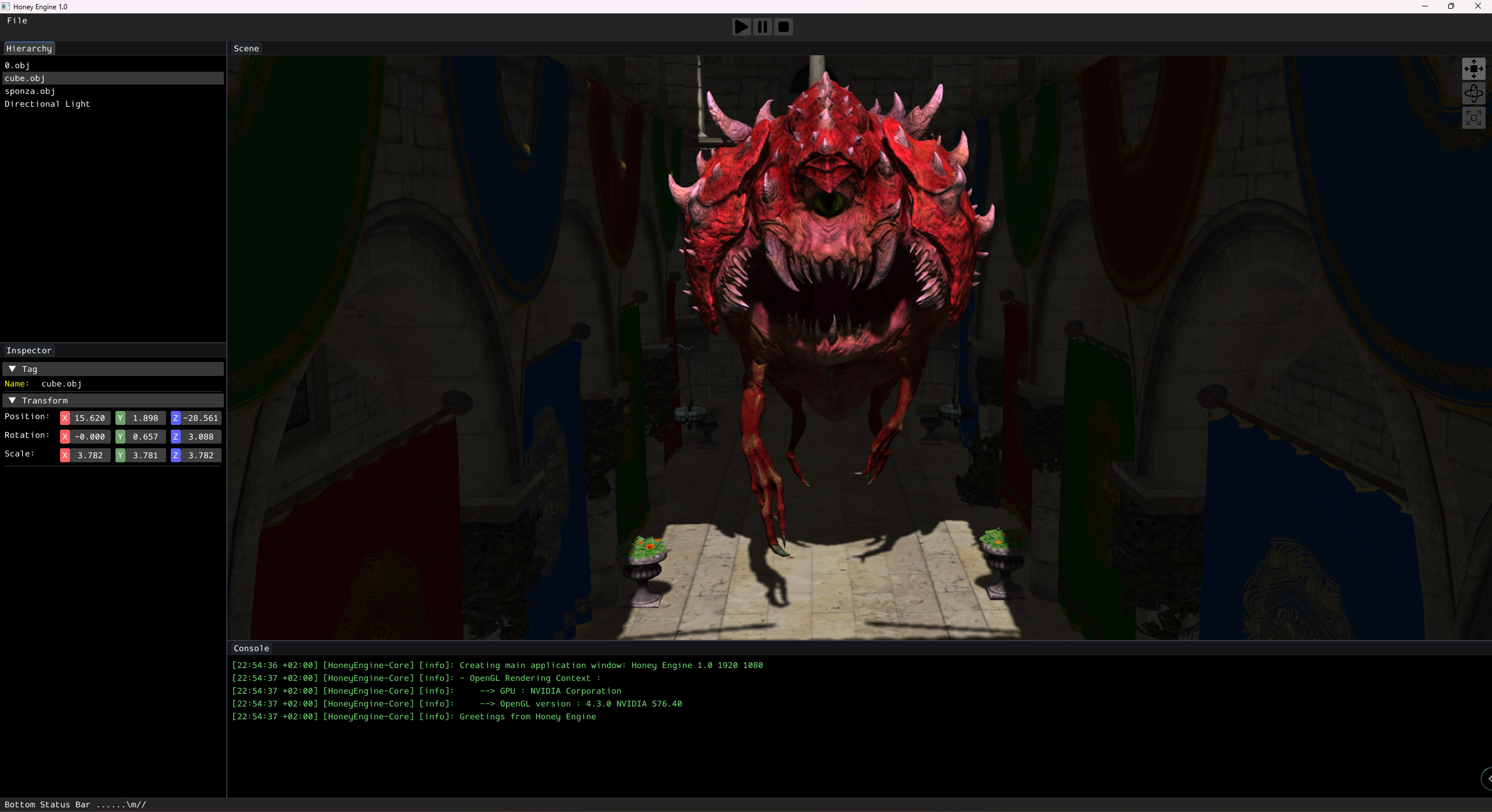The height and width of the screenshot is (812, 1492).
Task: Click Rotation X value -0.000
Action: 90,437
